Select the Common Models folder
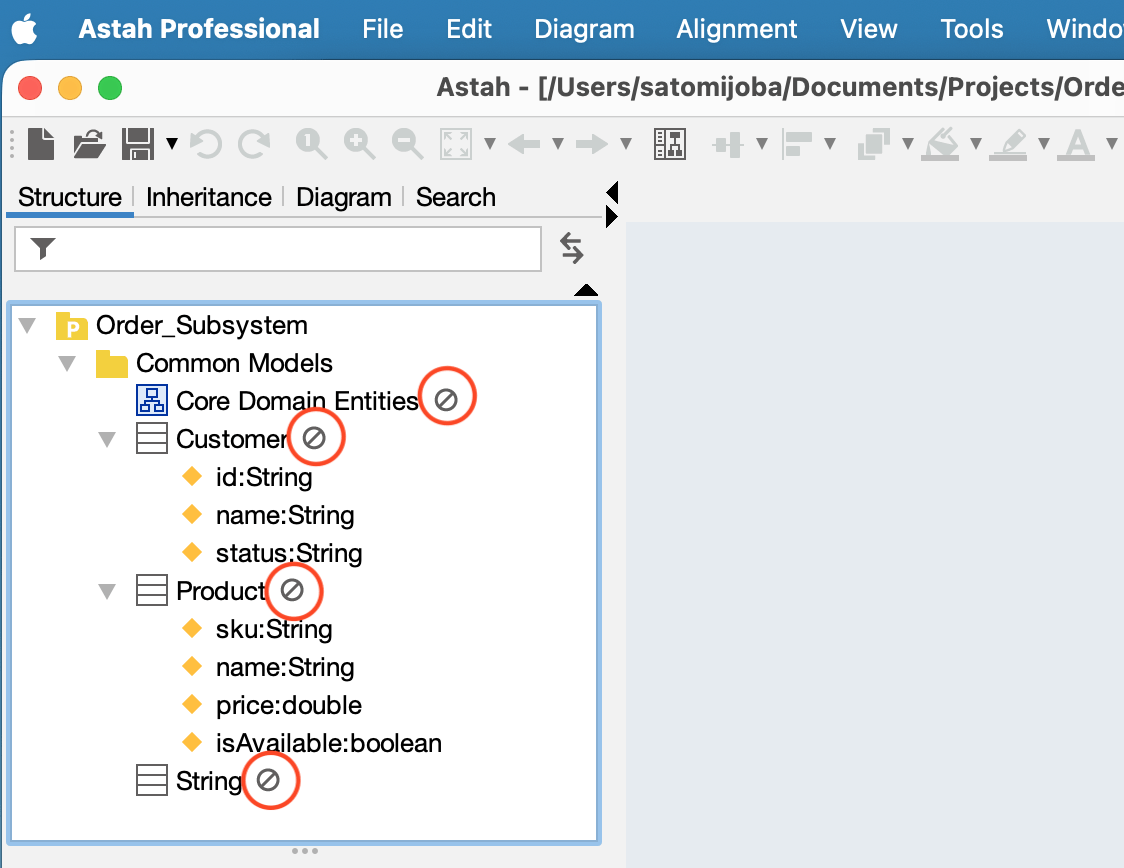This screenshot has width=1124, height=868. coord(234,363)
